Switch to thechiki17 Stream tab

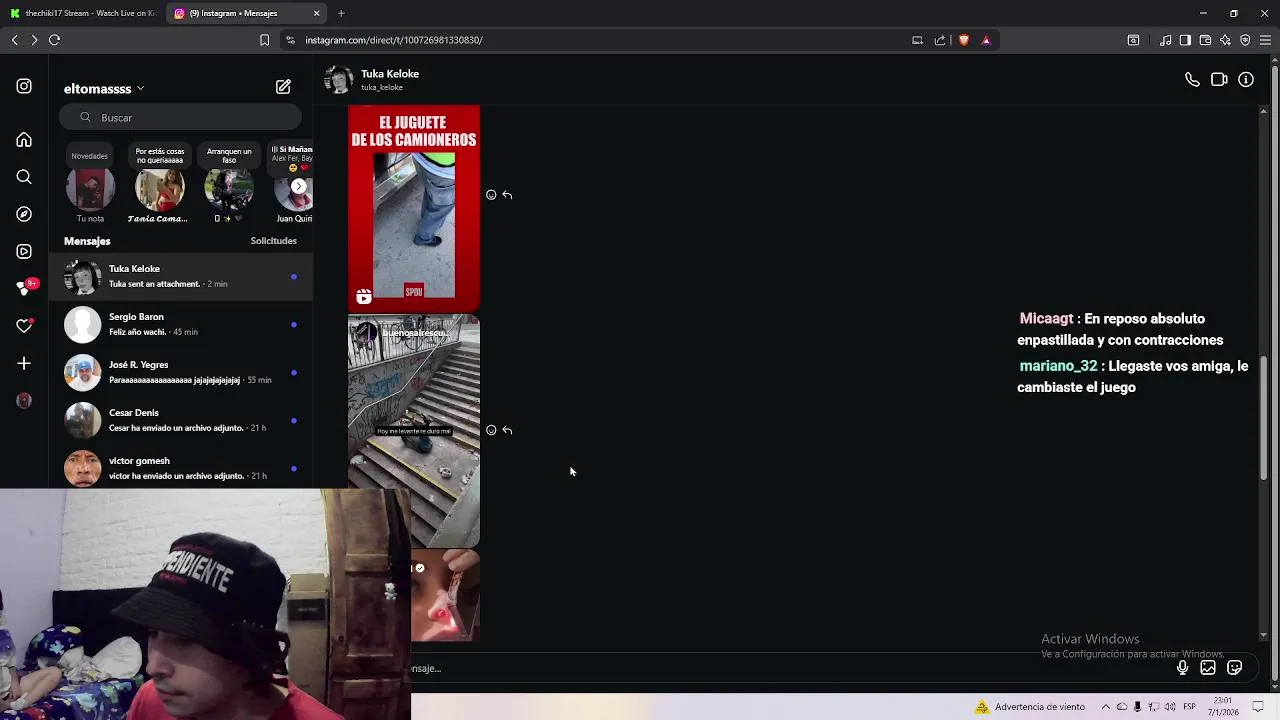82,13
